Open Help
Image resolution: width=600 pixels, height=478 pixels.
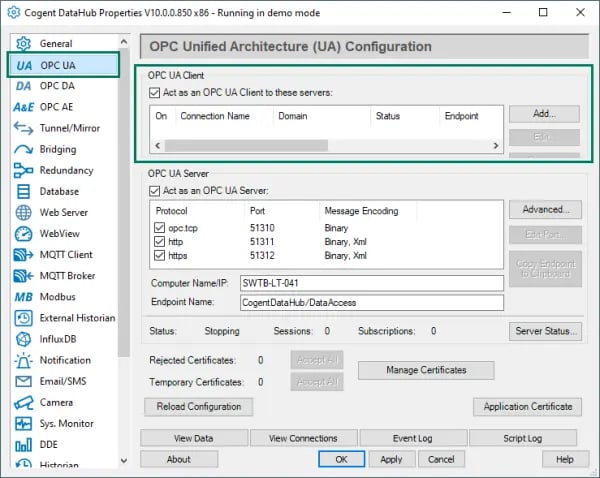[x=565, y=459]
